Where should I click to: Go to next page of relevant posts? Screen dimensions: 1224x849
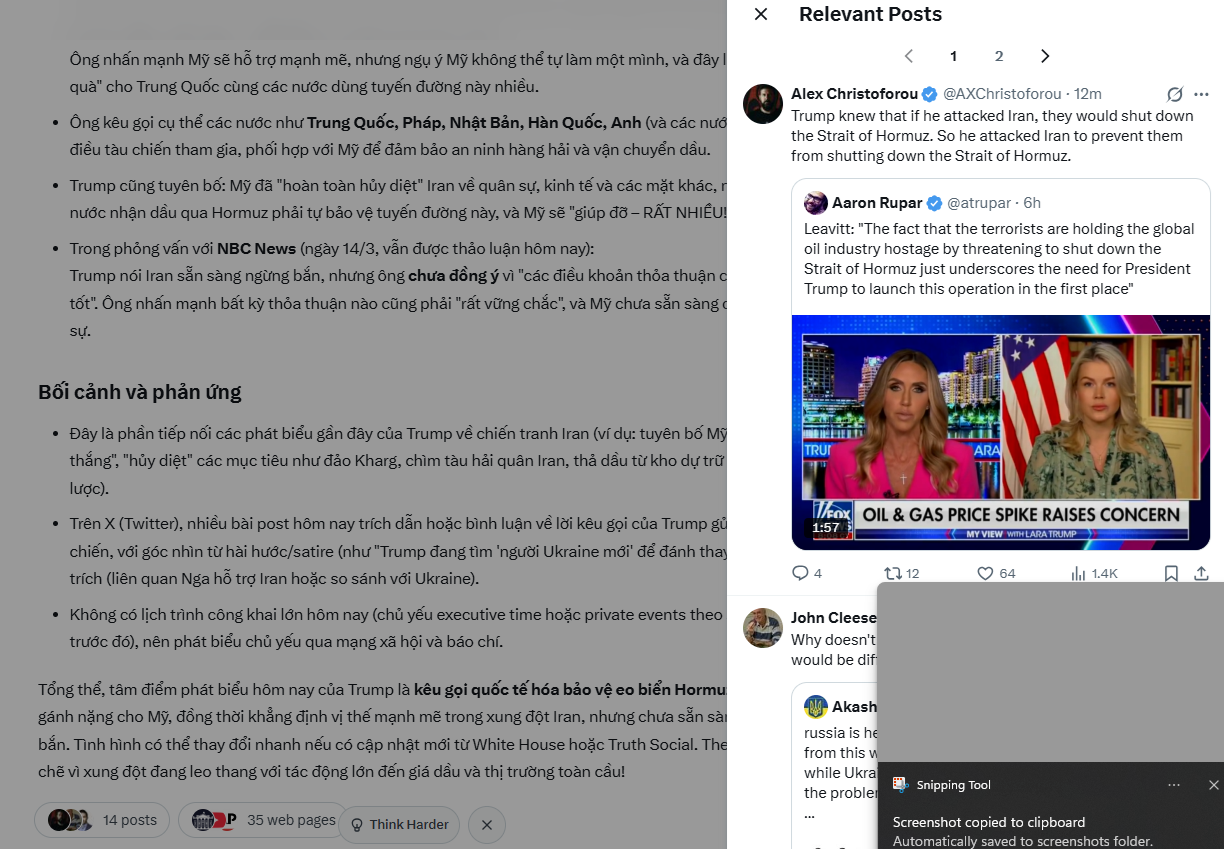click(x=1045, y=56)
